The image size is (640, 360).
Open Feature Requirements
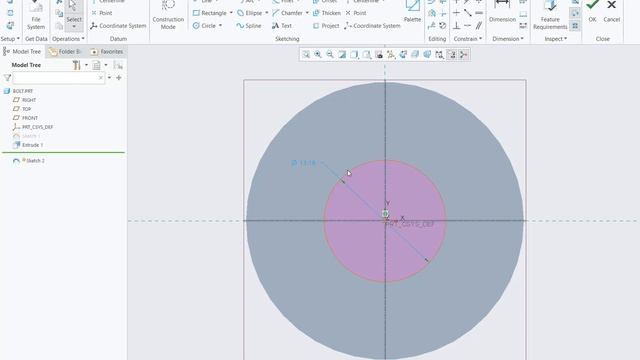coord(550,16)
